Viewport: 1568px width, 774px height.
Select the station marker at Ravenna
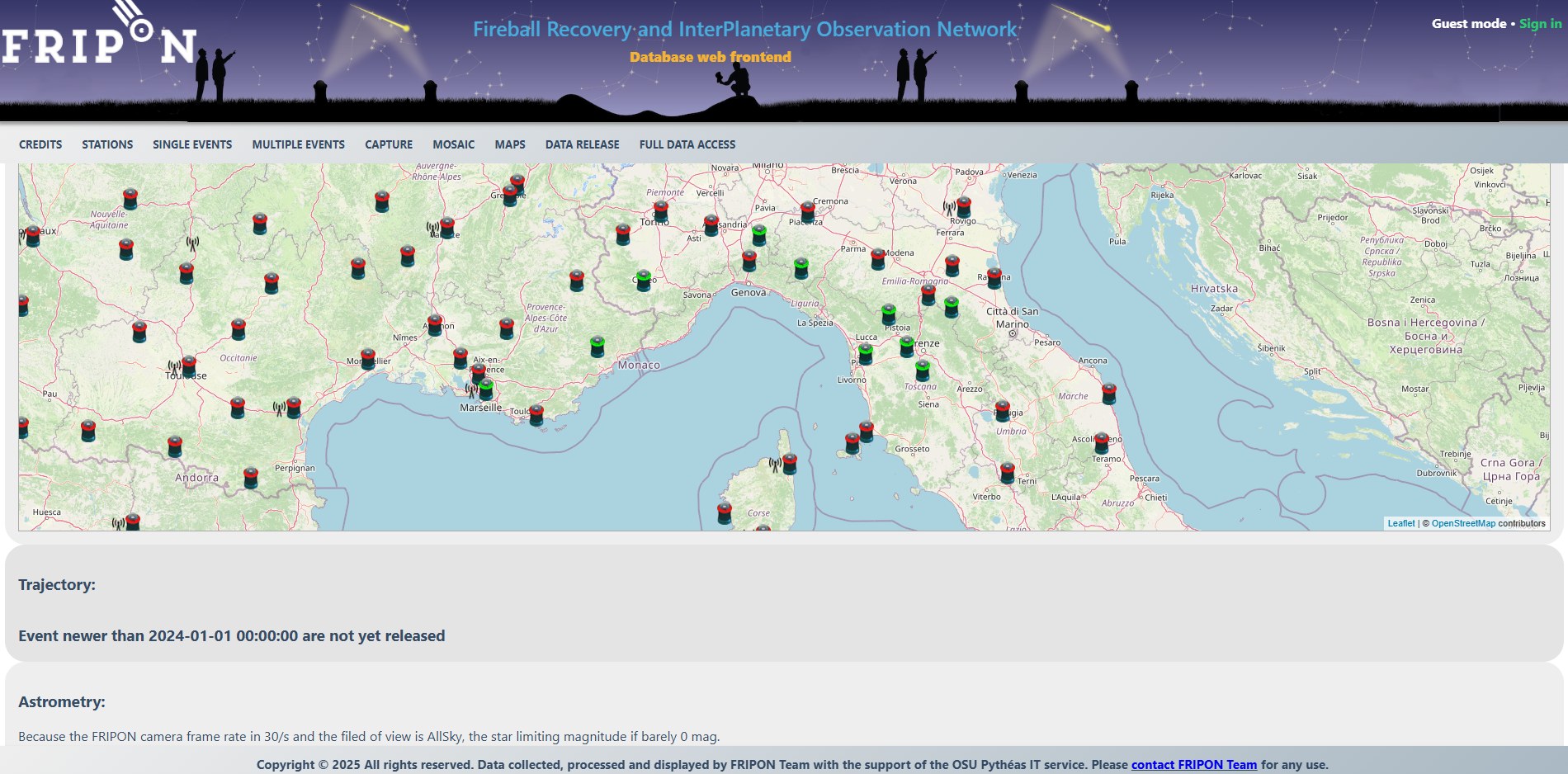[994, 277]
